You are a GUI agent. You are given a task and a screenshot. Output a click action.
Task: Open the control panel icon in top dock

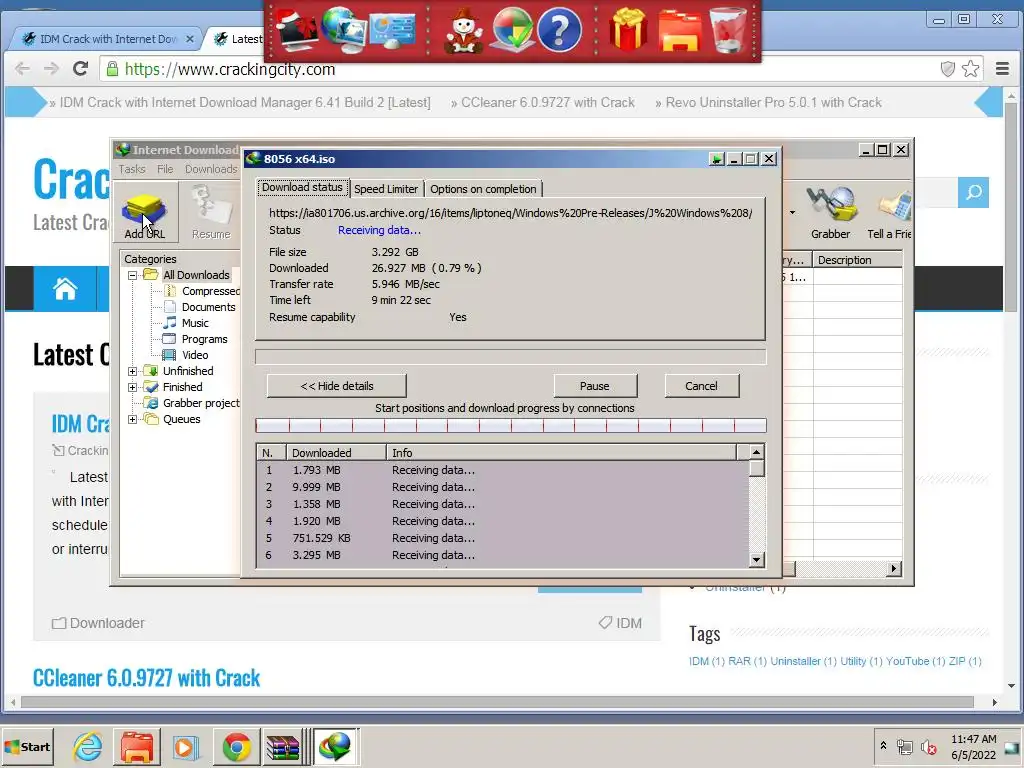click(392, 31)
